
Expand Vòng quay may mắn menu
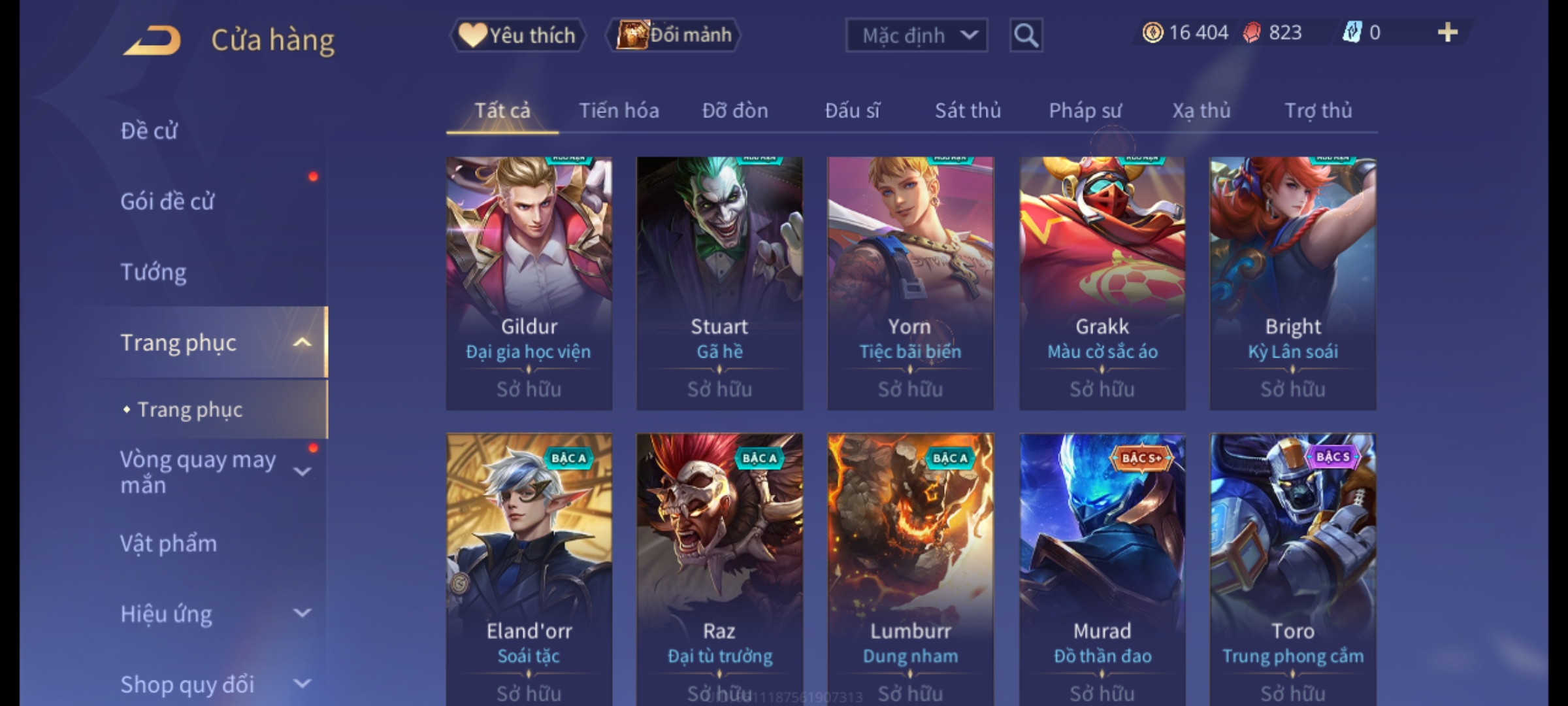coord(302,471)
